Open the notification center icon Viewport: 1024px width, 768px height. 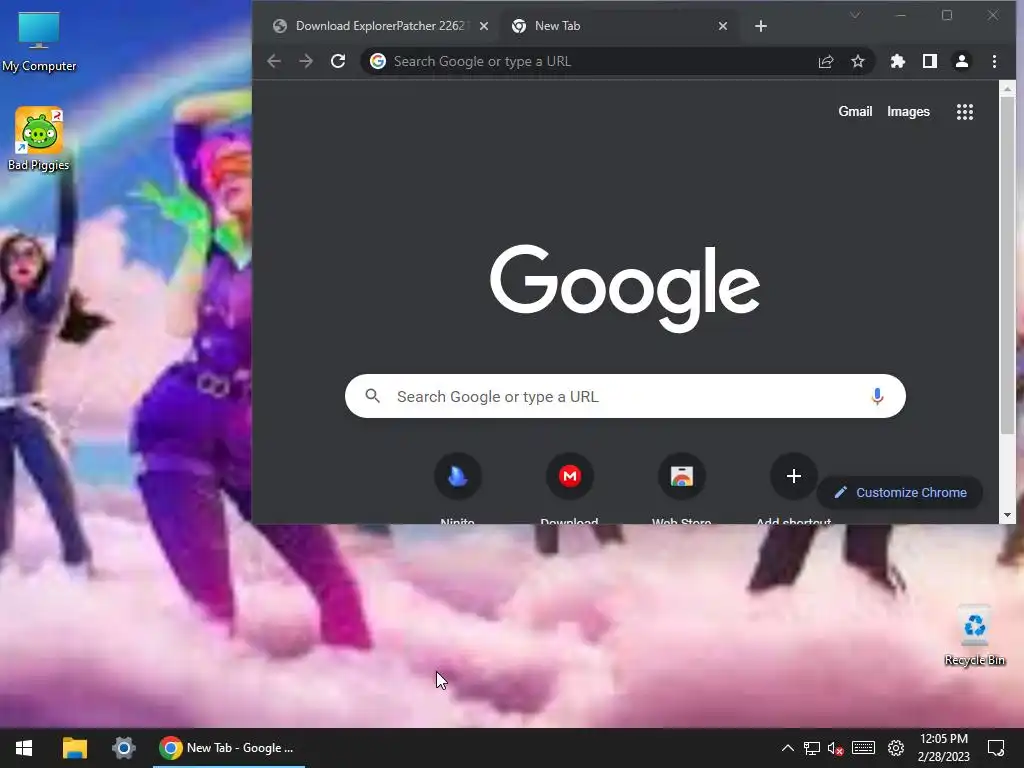click(x=996, y=748)
